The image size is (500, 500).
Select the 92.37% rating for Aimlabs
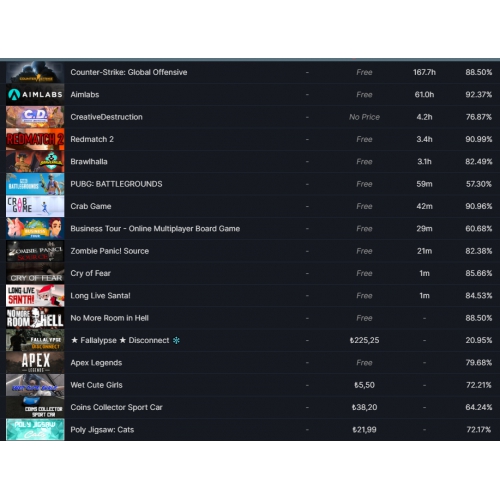pyautogui.click(x=479, y=95)
